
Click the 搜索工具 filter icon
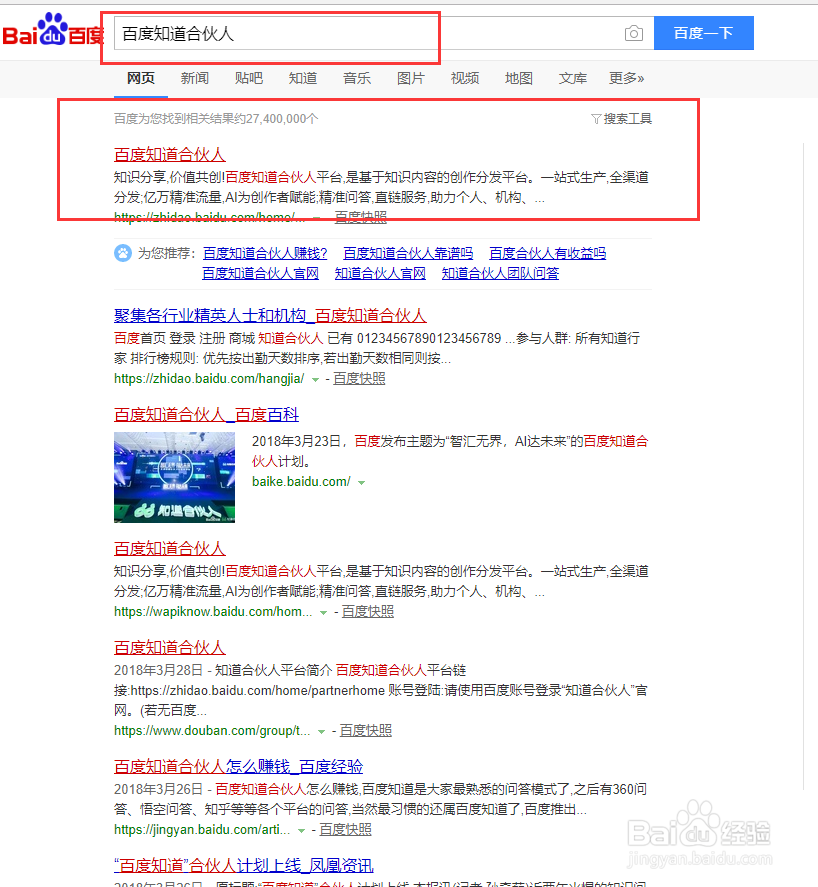click(596, 119)
